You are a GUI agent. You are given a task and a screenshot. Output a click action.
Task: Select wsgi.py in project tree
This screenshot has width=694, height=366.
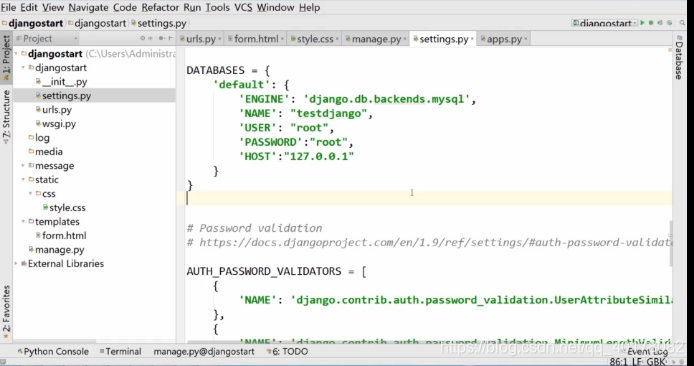[x=56, y=124]
